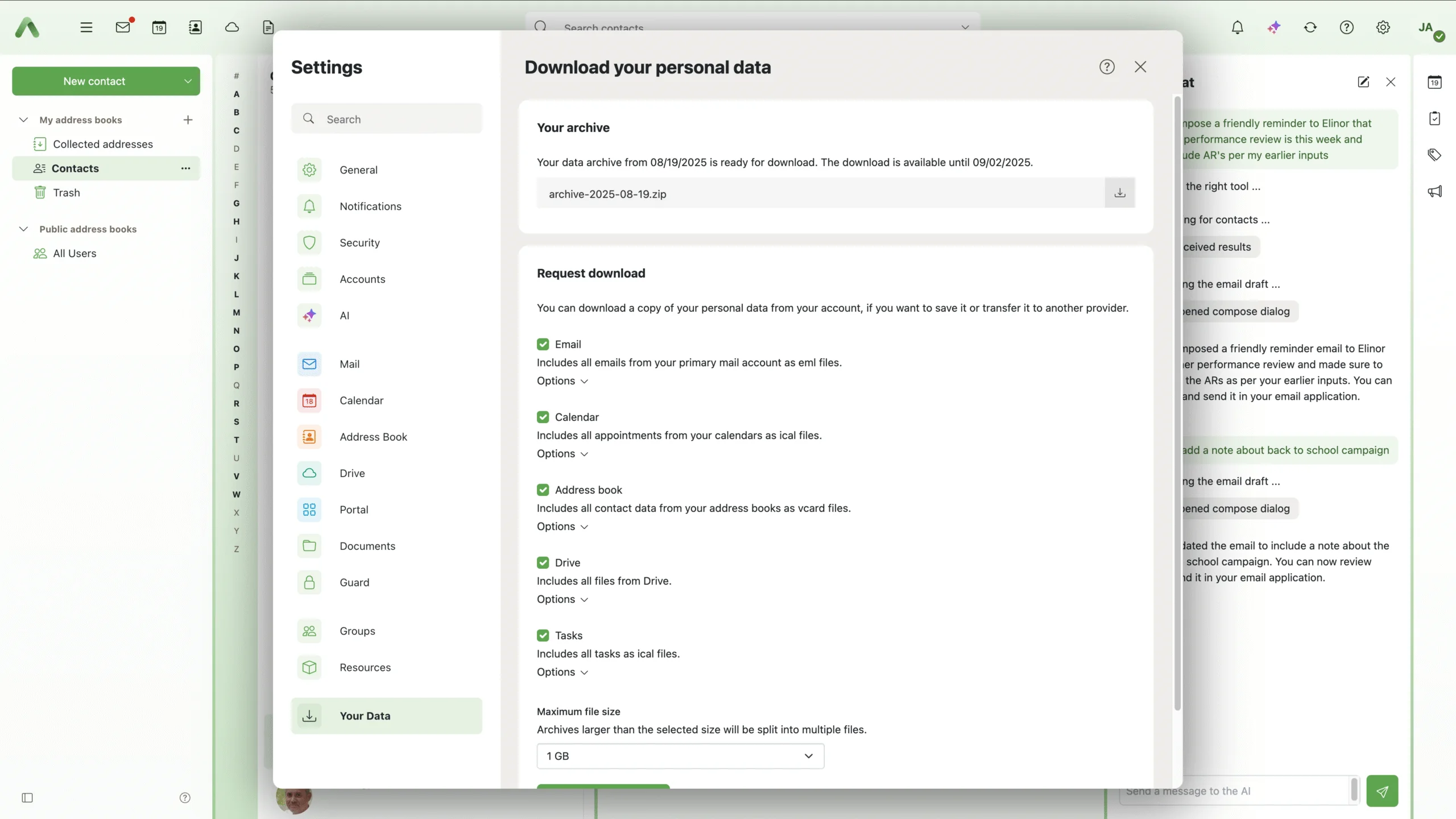Expand Options under Calendar

coord(562,453)
